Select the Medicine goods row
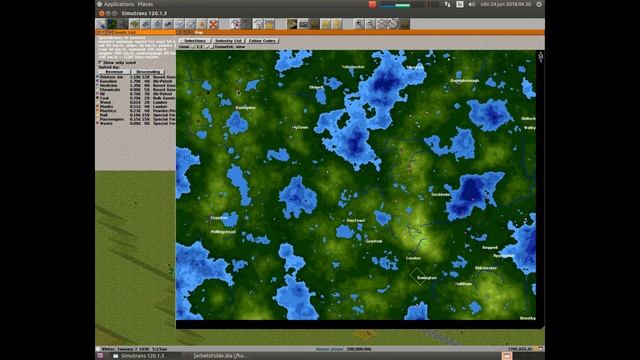640x360 pixels. click(x=136, y=85)
